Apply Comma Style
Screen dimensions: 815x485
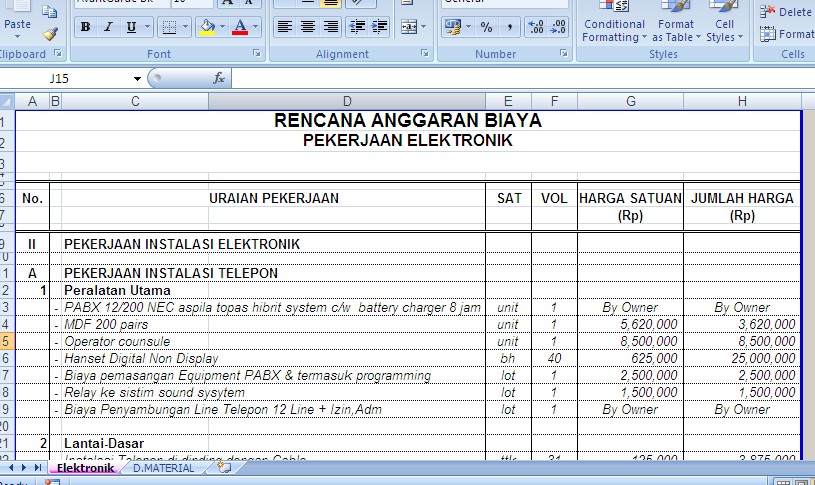point(509,27)
